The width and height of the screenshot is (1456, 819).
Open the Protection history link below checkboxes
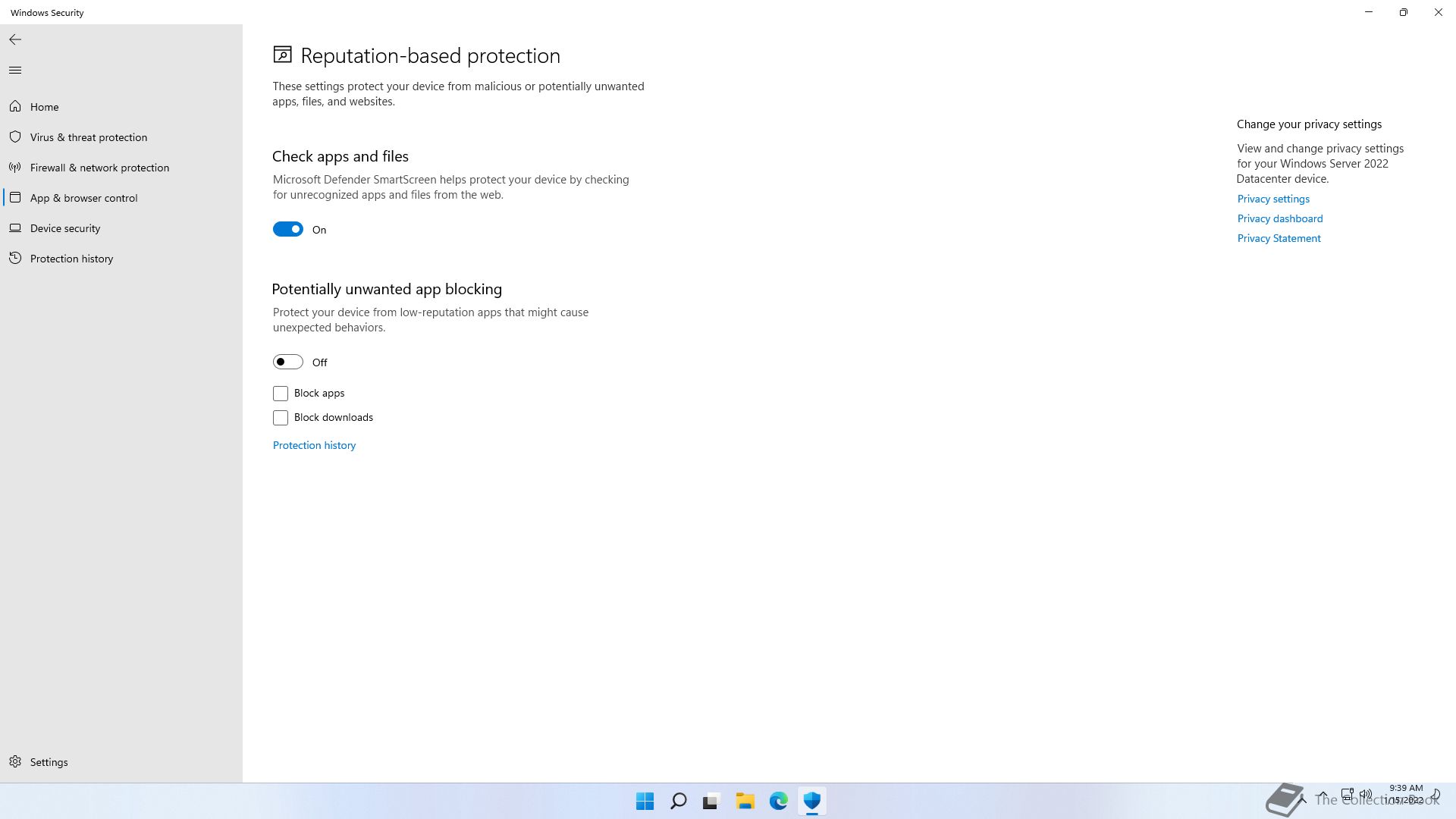click(314, 445)
